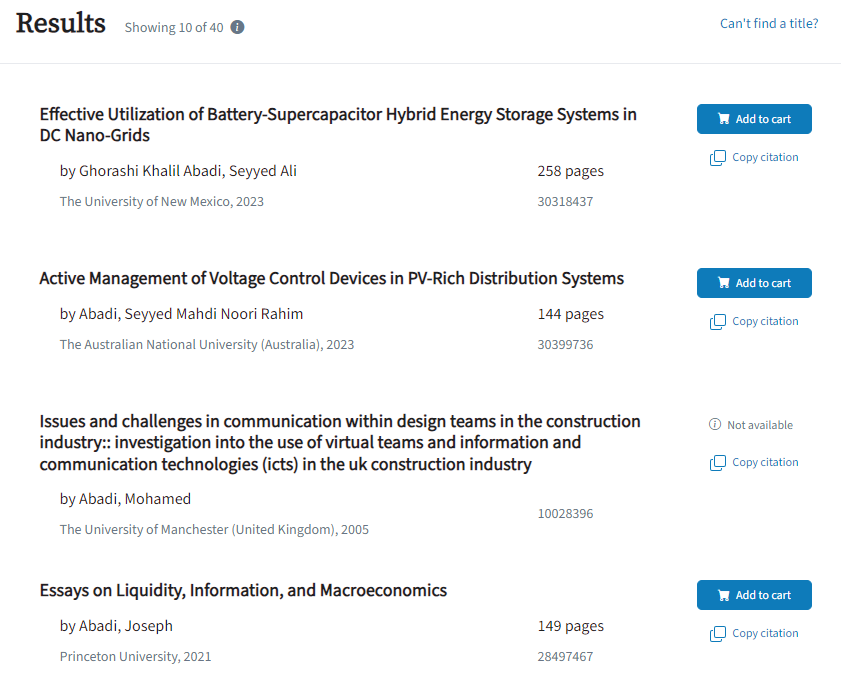Copy citation text for University of Manchester dissertation

pos(765,463)
